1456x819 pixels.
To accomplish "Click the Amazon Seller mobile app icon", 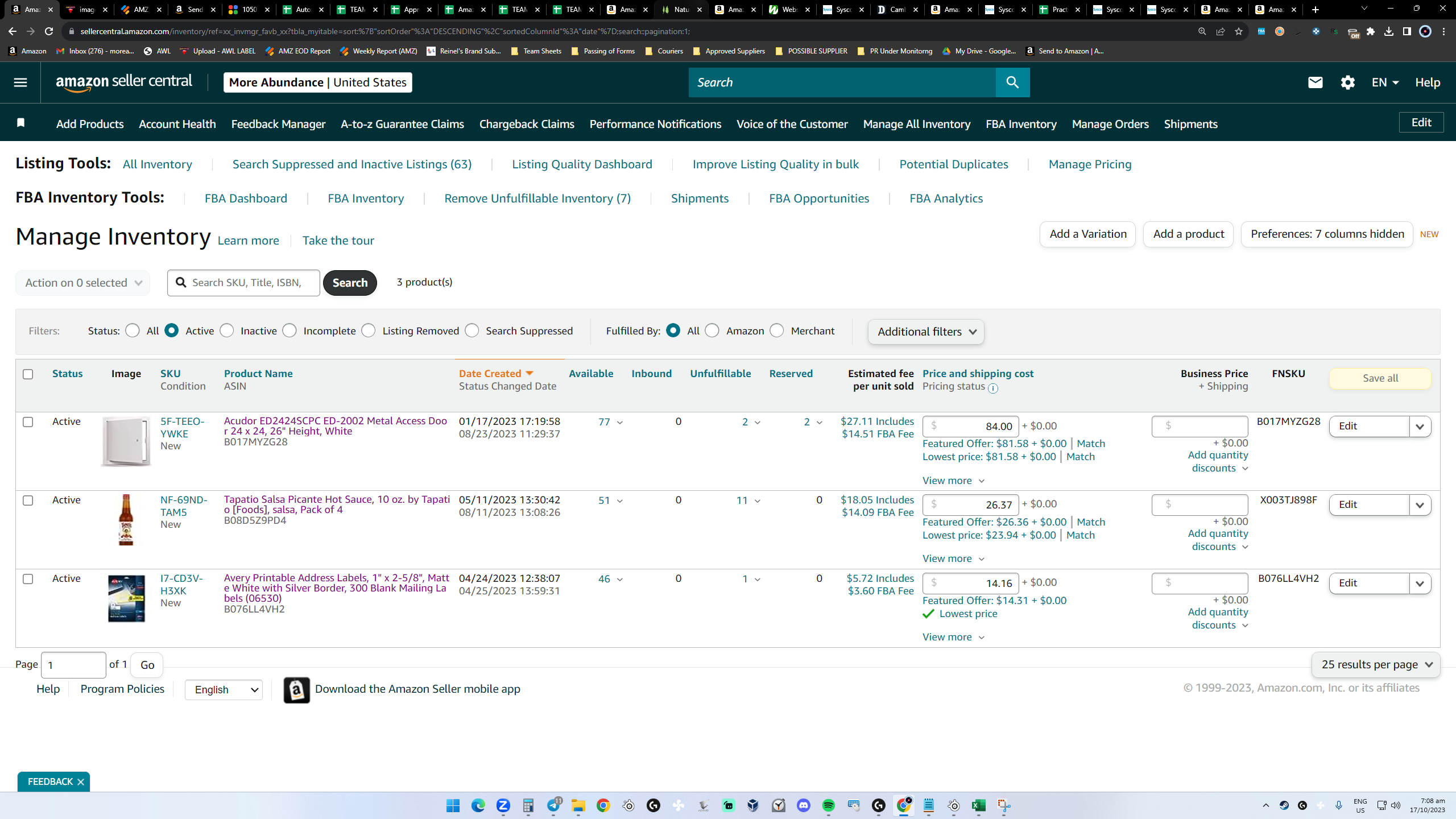I will (297, 690).
